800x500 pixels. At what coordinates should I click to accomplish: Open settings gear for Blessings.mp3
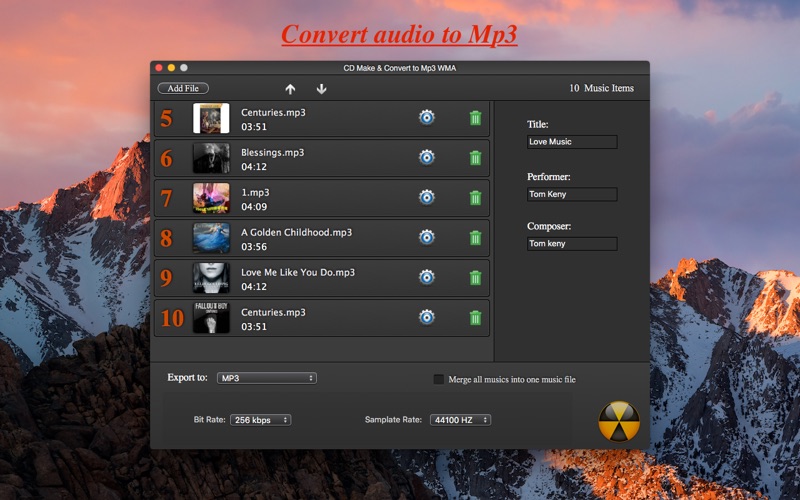pyautogui.click(x=427, y=157)
